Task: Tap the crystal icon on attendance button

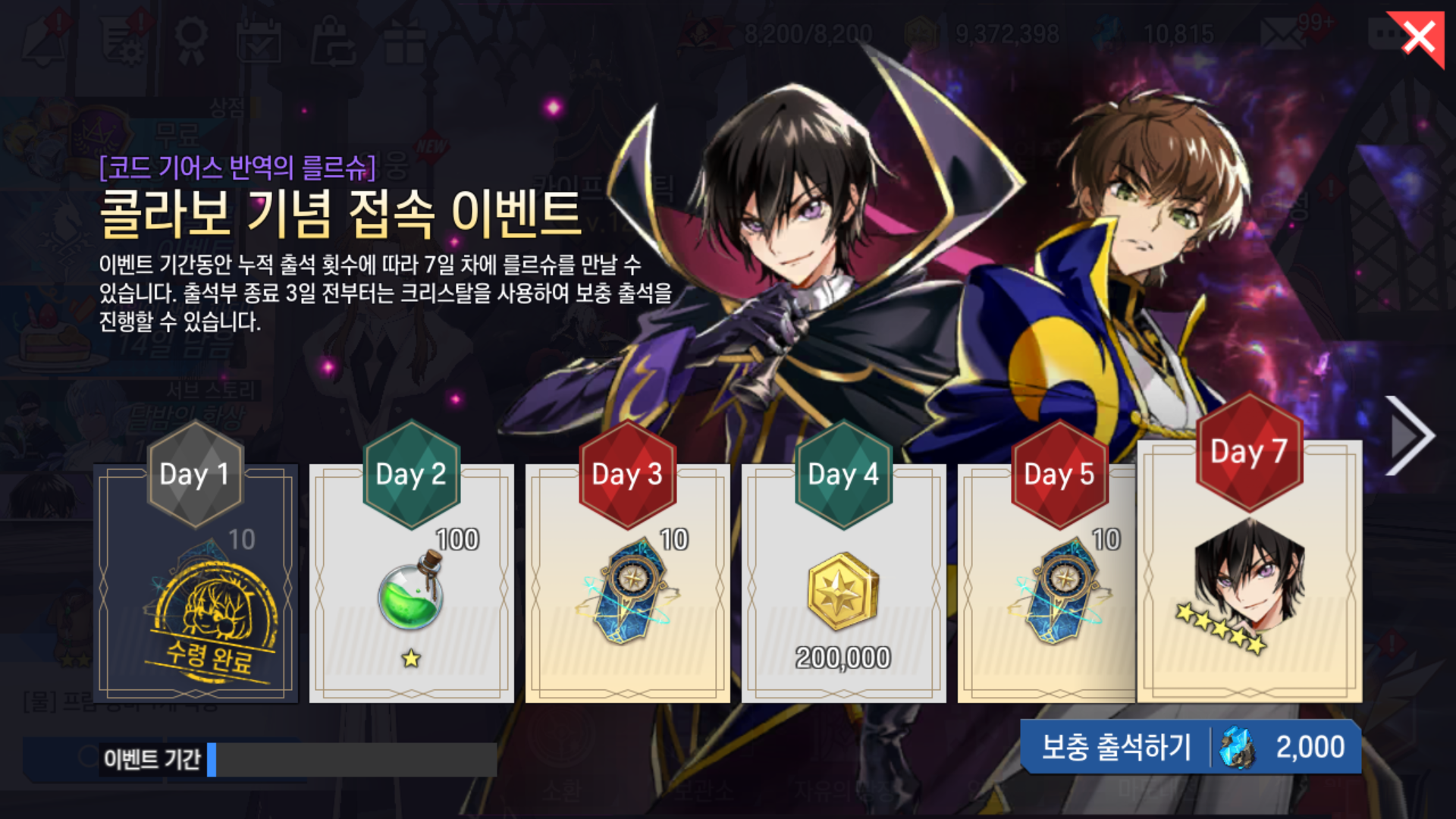Action: click(x=1238, y=747)
